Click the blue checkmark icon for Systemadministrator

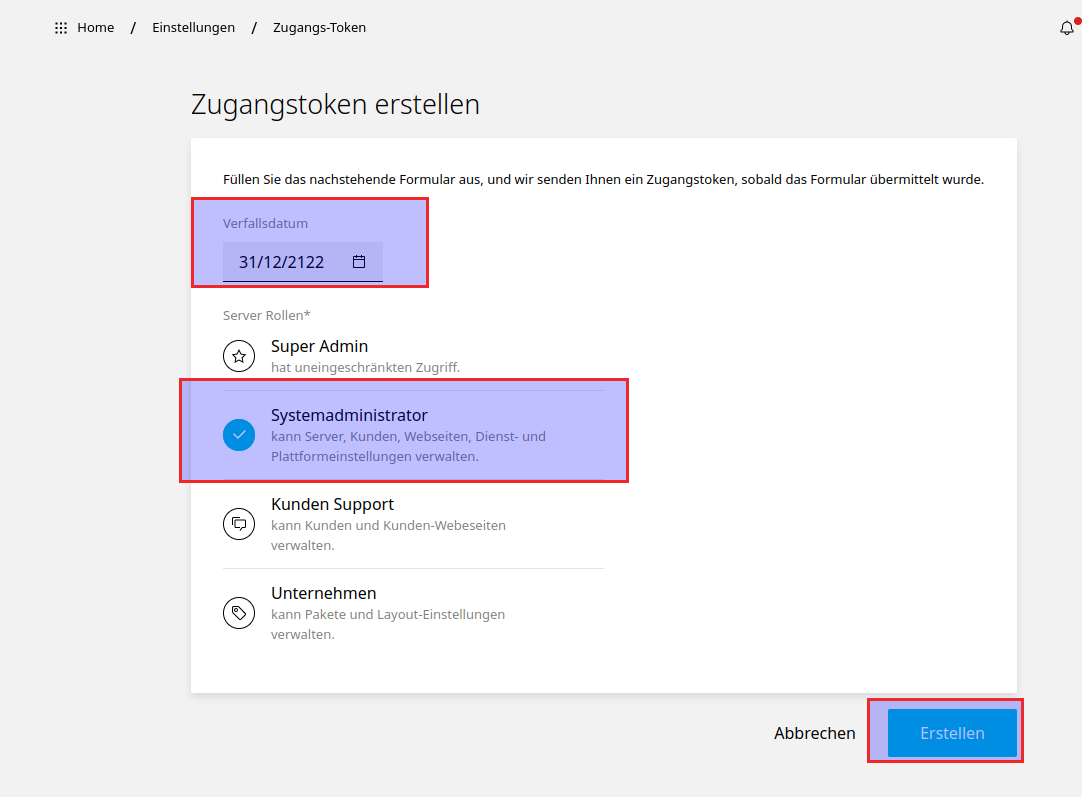(239, 434)
